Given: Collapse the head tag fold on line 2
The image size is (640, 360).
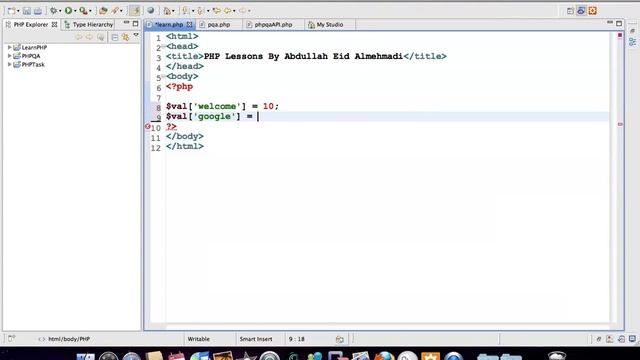Looking at the screenshot, I should [163, 46].
